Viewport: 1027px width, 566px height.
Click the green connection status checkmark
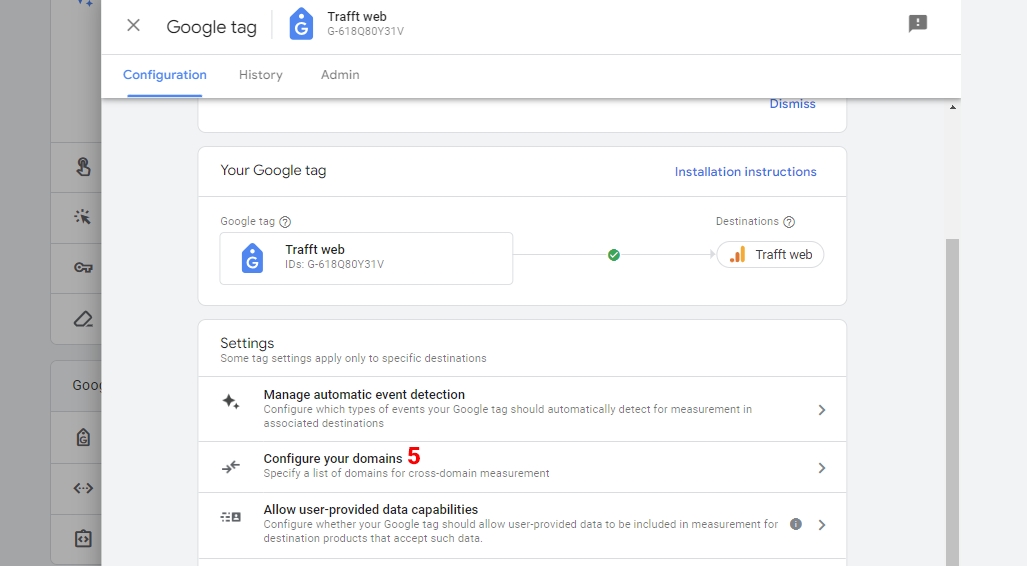614,255
